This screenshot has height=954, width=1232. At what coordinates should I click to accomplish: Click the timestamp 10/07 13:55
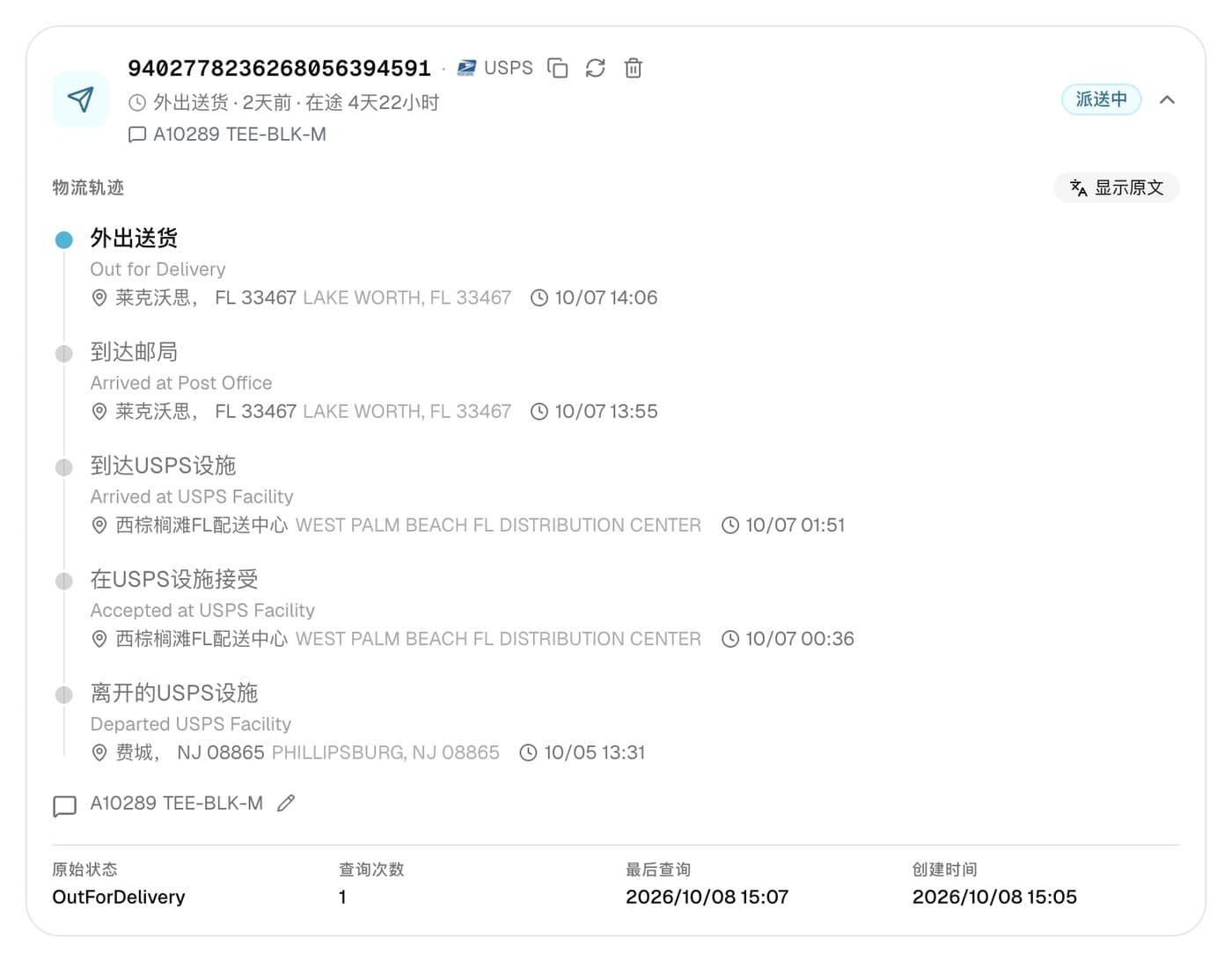tap(605, 411)
